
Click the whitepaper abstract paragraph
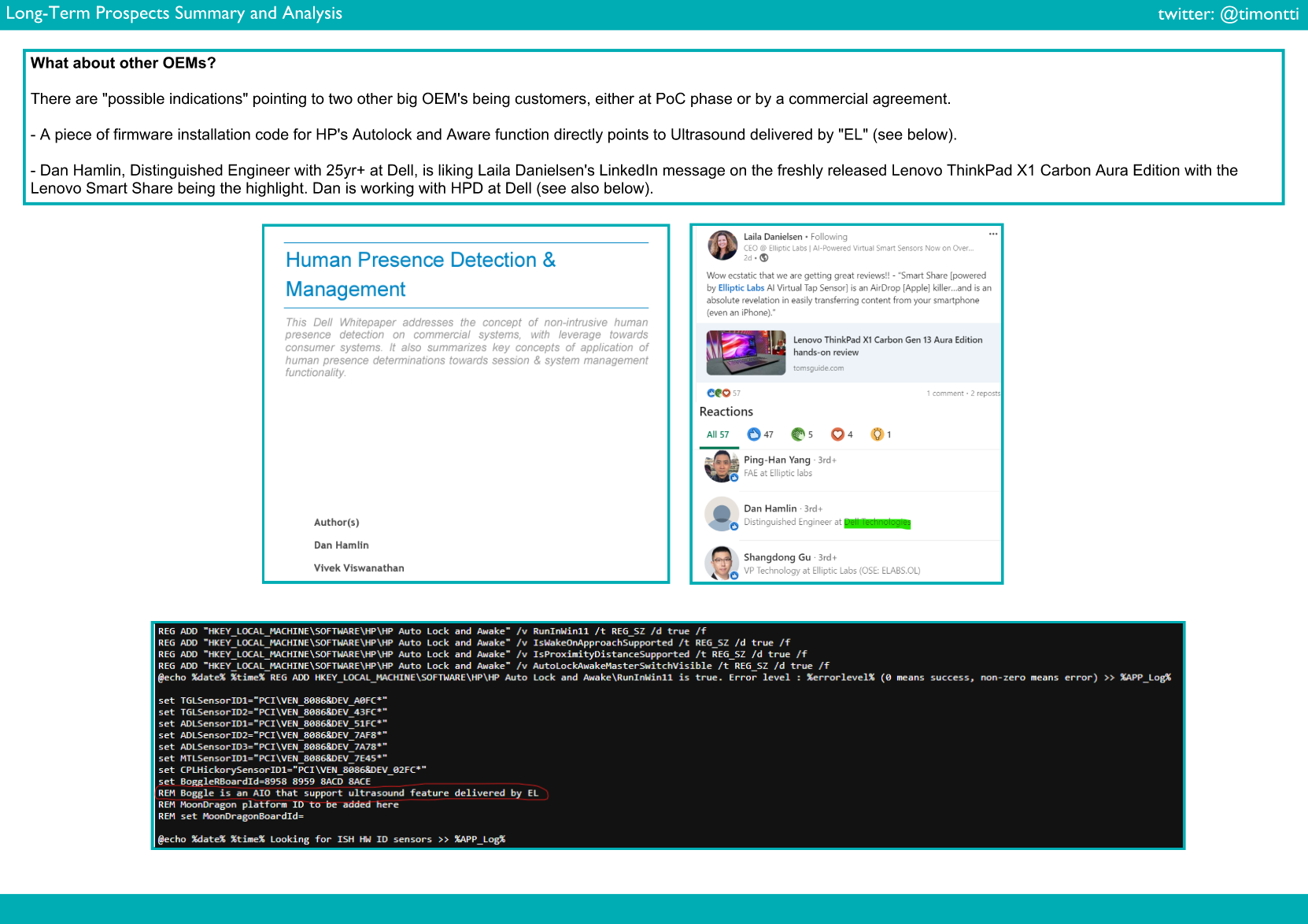[467, 347]
